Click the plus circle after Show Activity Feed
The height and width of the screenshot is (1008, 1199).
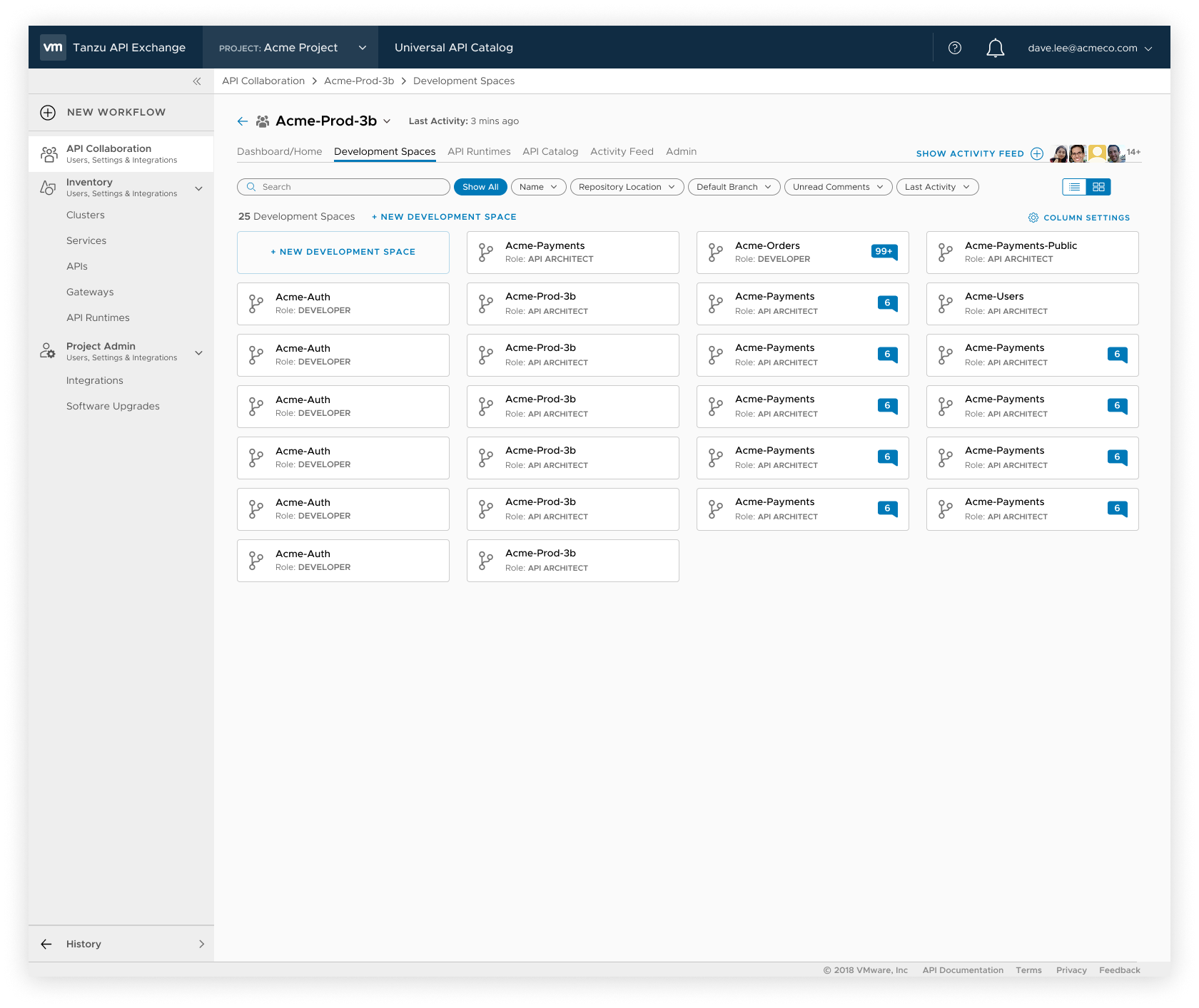click(1037, 153)
